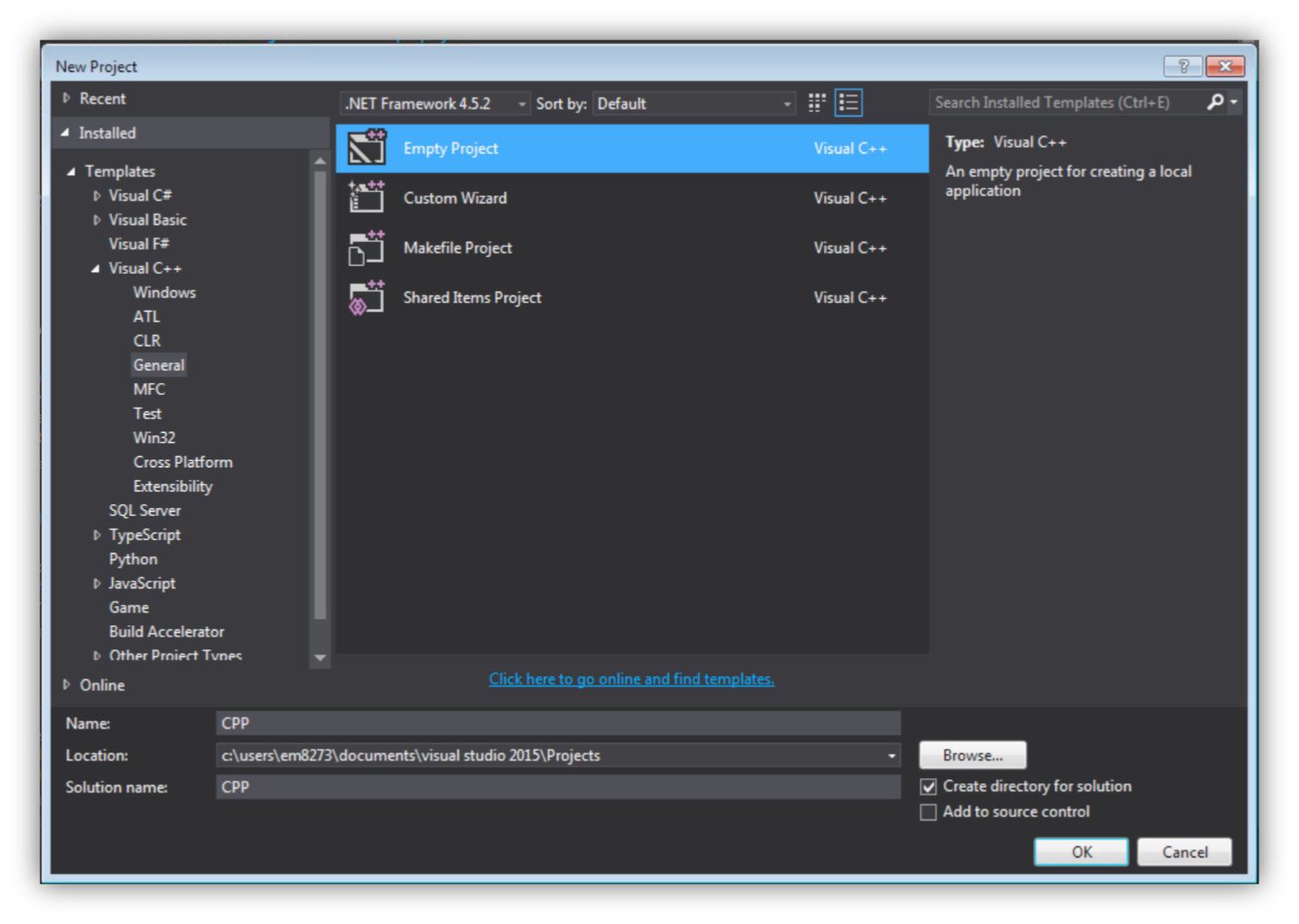This screenshot has width=1299, height=924.
Task: Select the Empty Project template icon
Action: (367, 148)
